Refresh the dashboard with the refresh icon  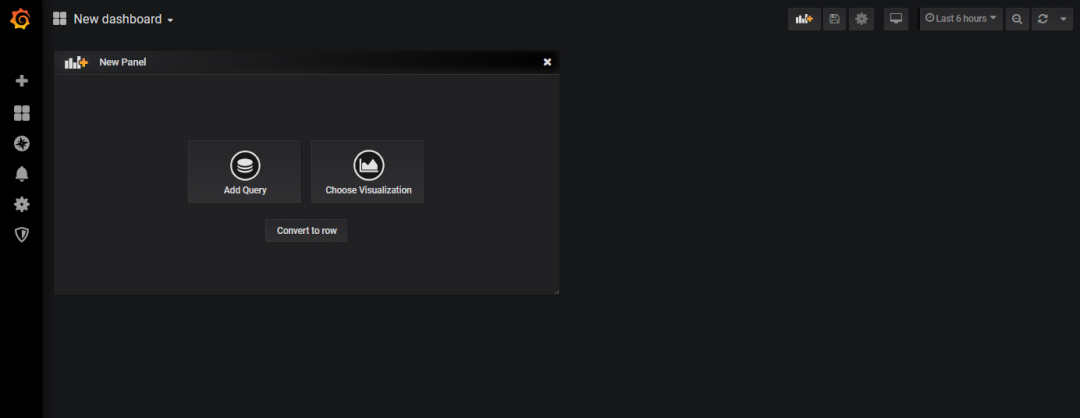click(1043, 19)
